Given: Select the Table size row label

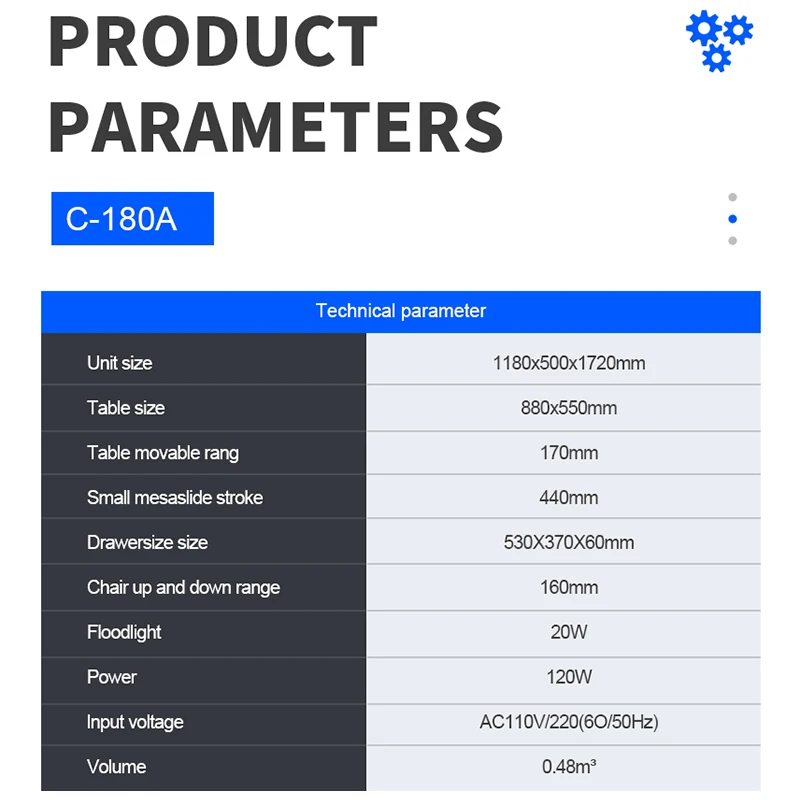Looking at the screenshot, I should tap(126, 408).
